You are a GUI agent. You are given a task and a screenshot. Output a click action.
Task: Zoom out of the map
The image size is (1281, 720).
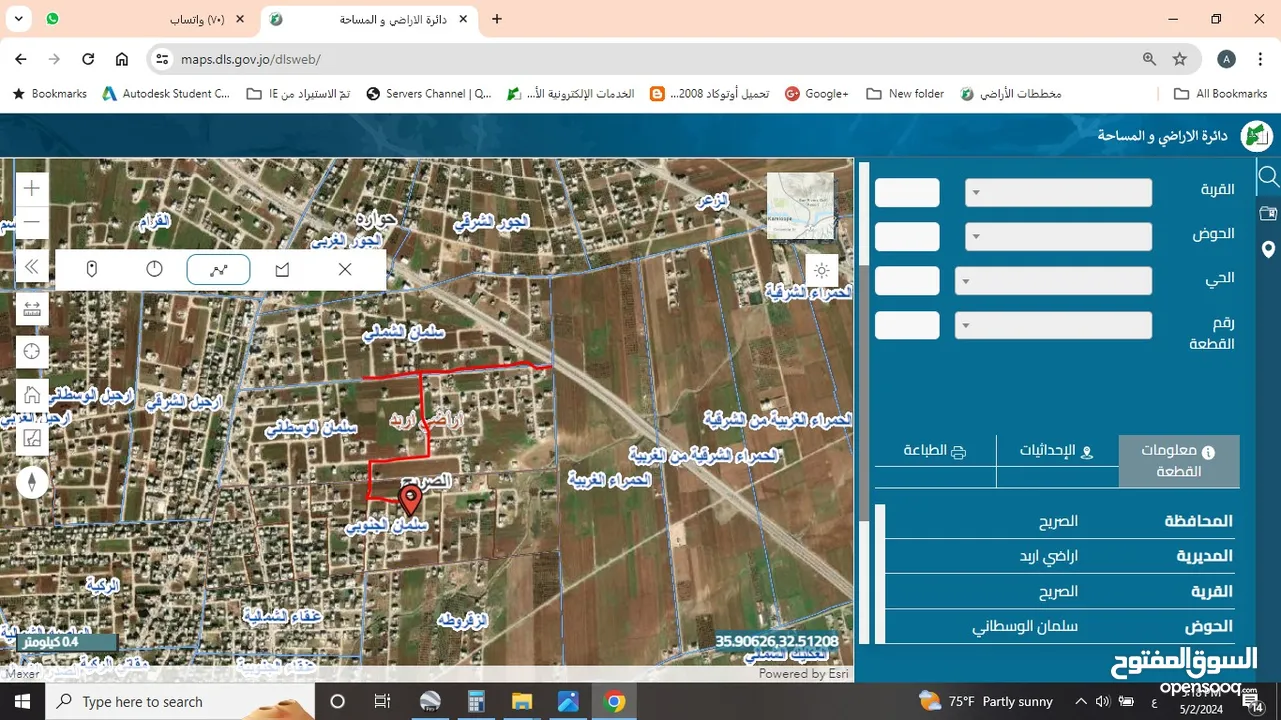(32, 222)
